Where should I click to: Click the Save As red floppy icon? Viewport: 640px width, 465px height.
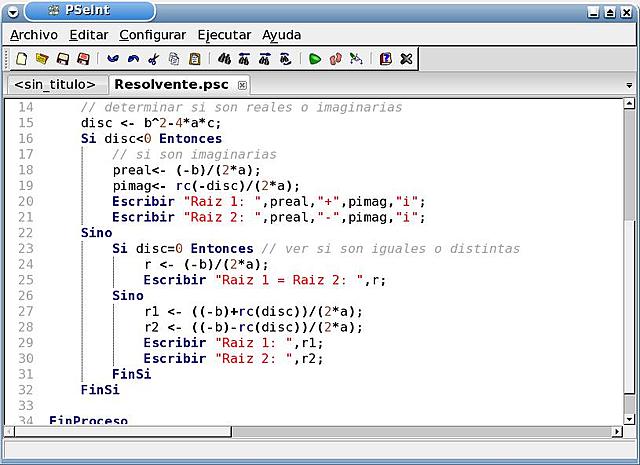pos(83,59)
